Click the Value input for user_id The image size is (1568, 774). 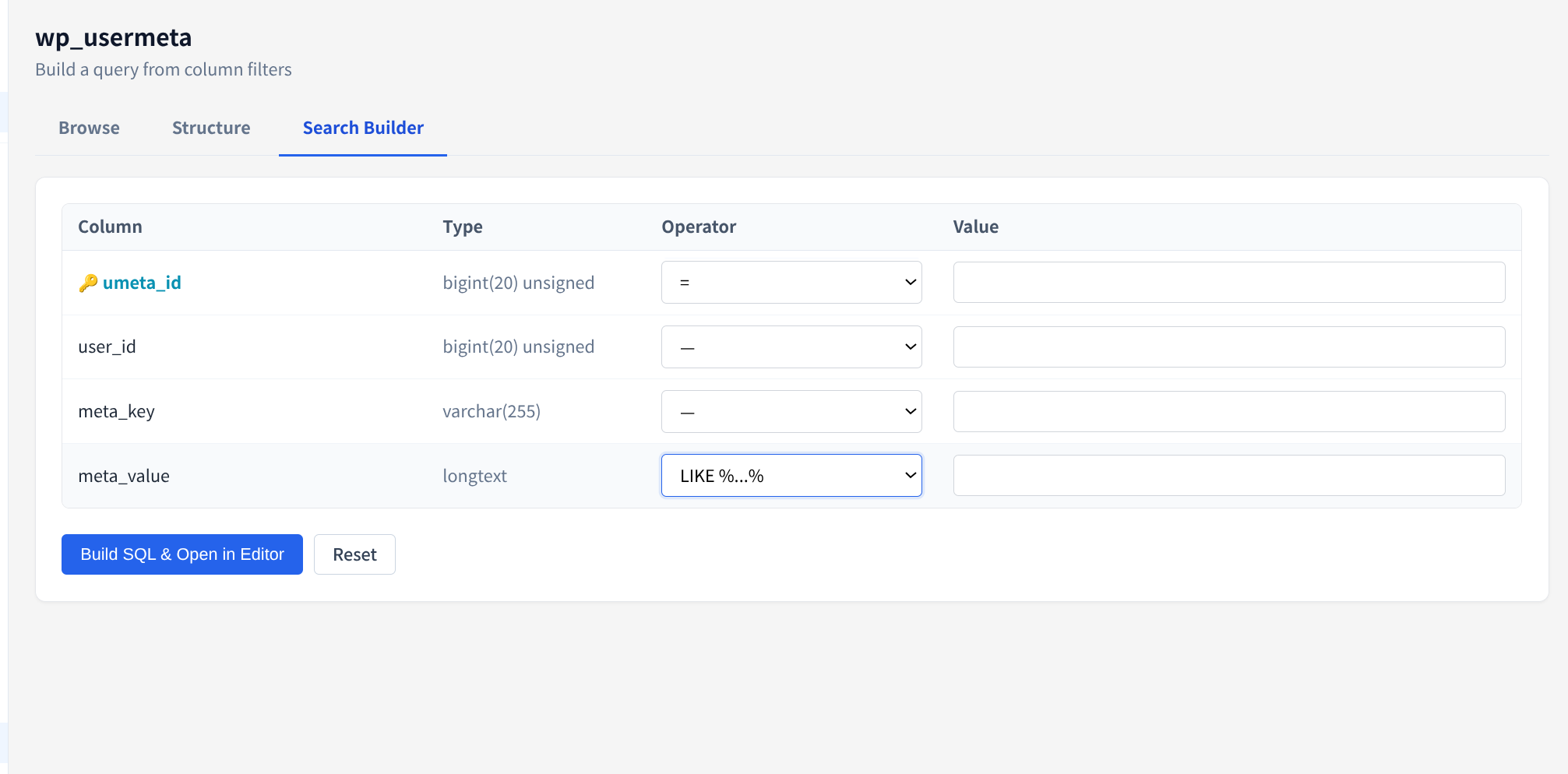pyautogui.click(x=1228, y=347)
